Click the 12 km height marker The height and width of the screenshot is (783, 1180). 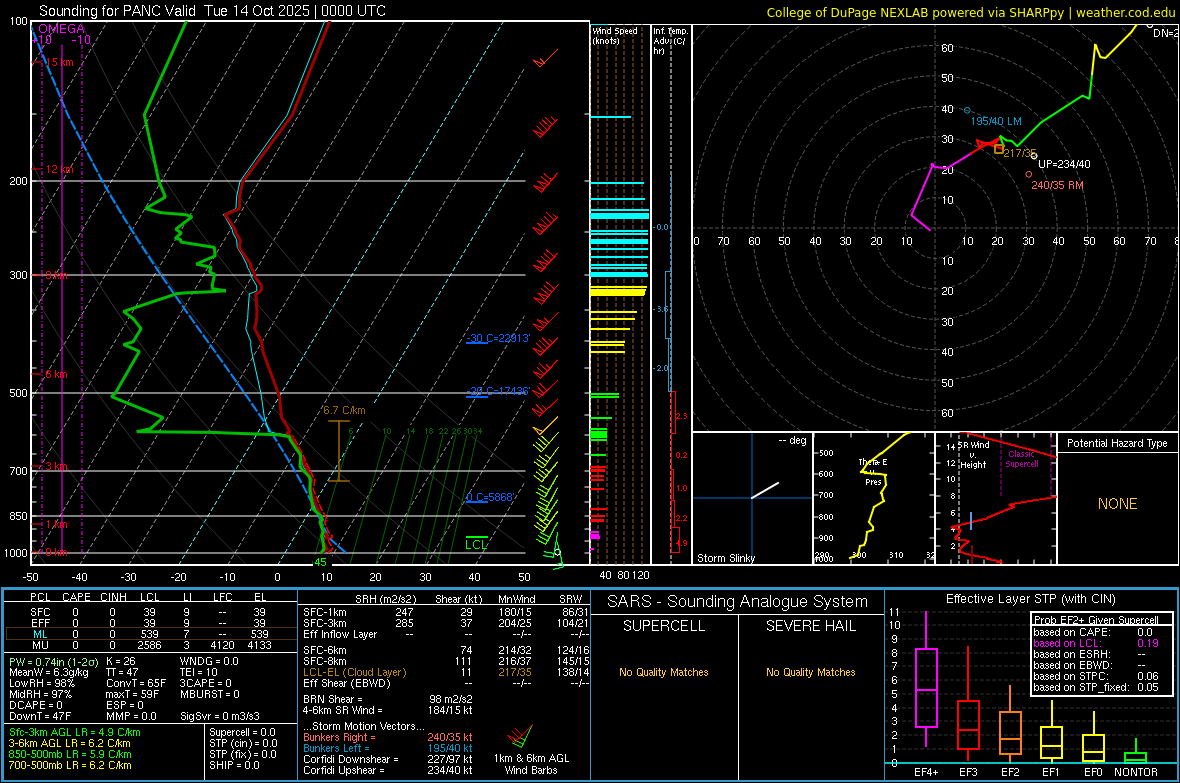coord(59,169)
